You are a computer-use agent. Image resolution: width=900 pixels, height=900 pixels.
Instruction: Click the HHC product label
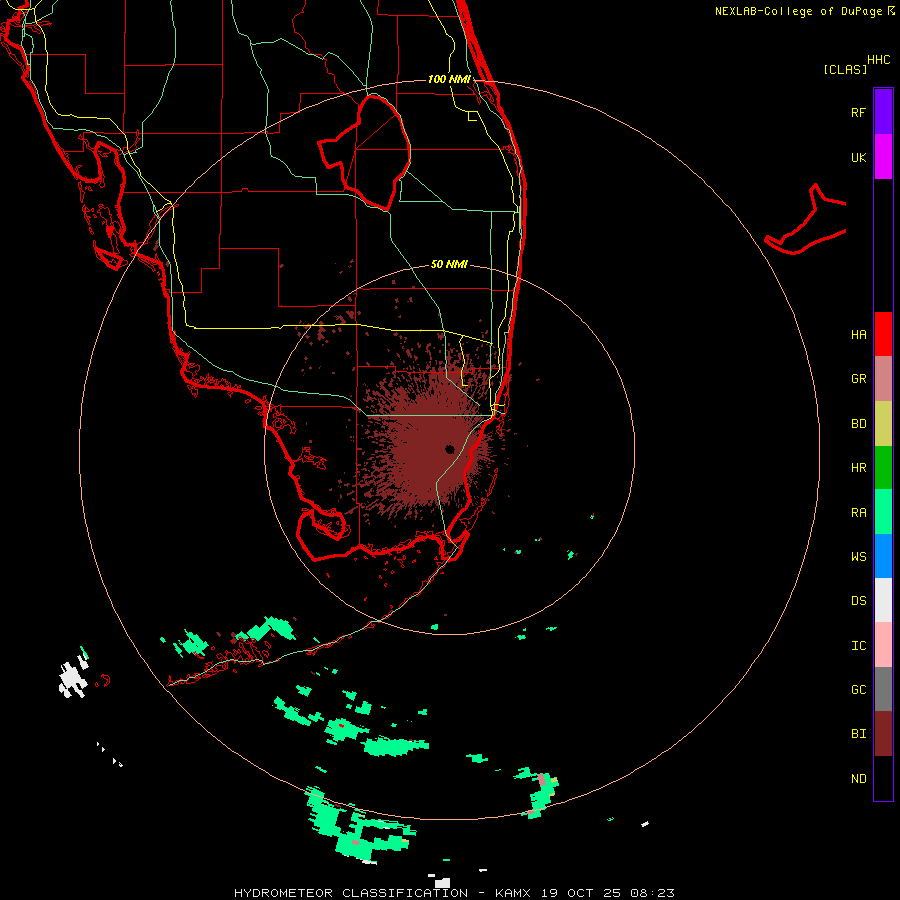[879, 60]
